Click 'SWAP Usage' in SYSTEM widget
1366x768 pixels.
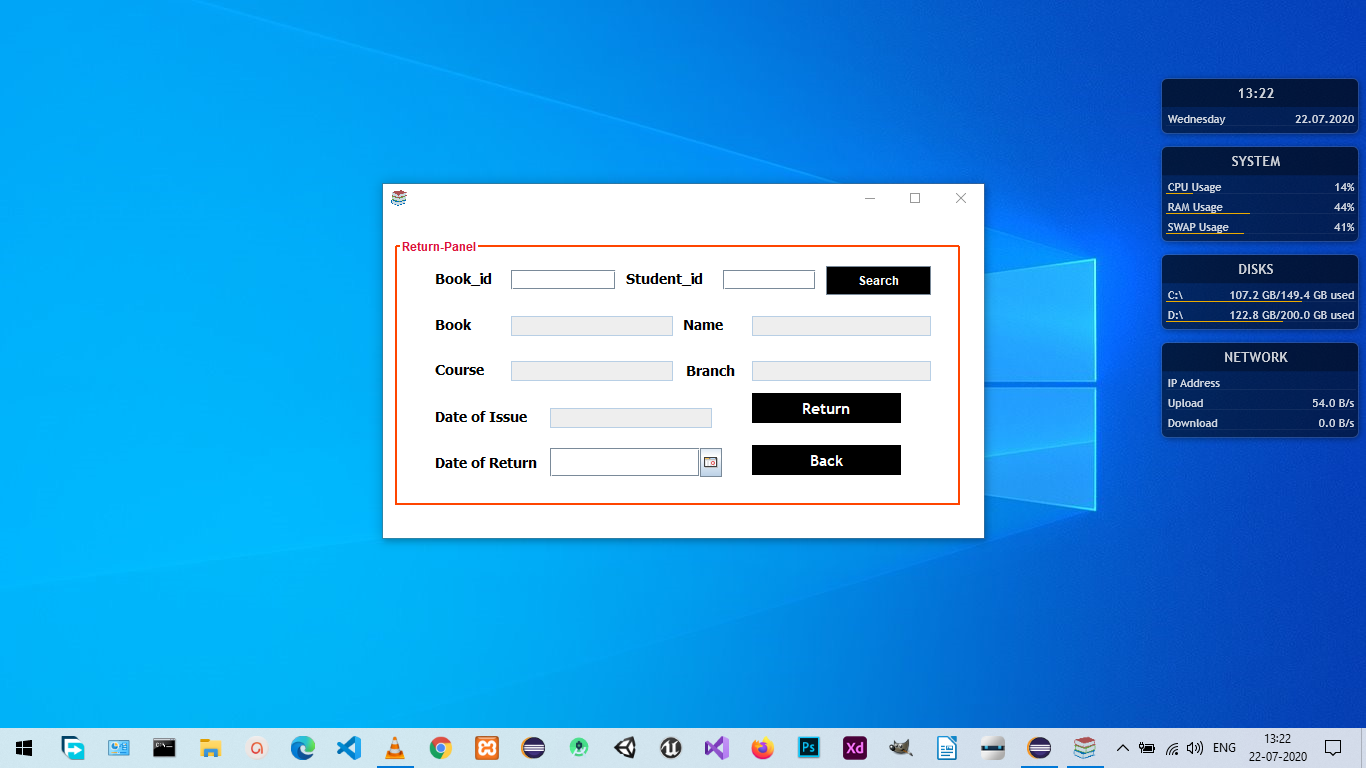point(1198,227)
